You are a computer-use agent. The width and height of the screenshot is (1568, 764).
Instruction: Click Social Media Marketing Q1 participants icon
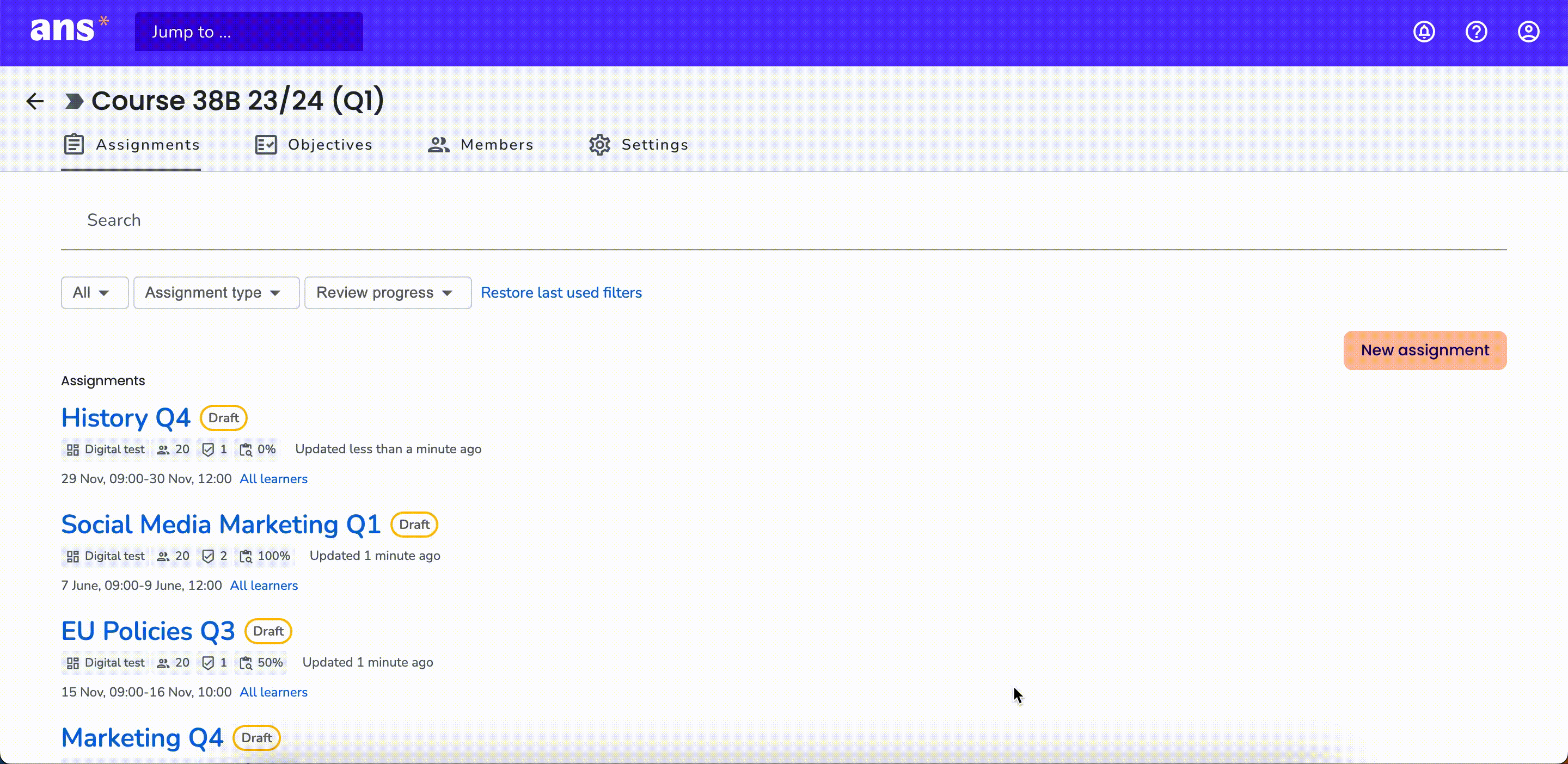163,557
